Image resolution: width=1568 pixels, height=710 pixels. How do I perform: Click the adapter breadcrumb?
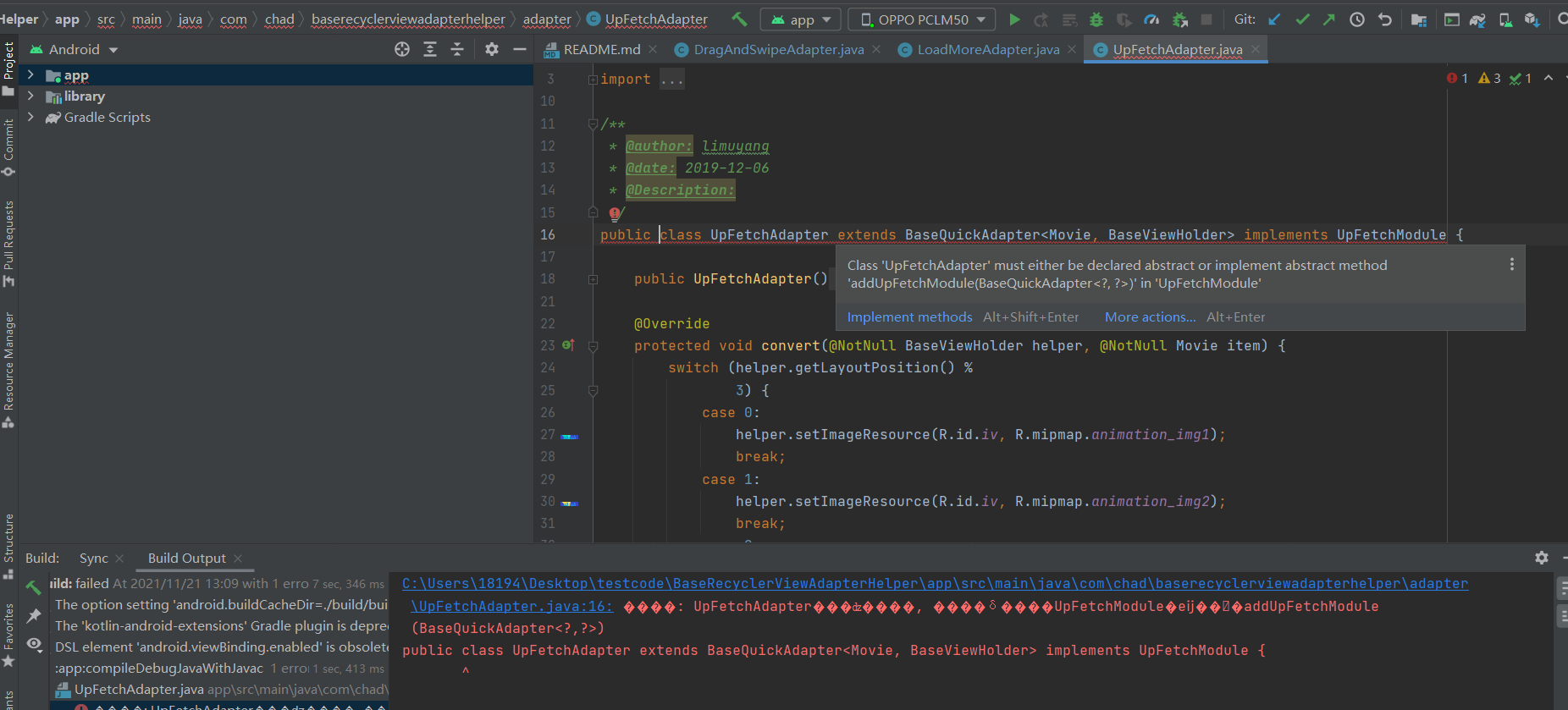547,19
